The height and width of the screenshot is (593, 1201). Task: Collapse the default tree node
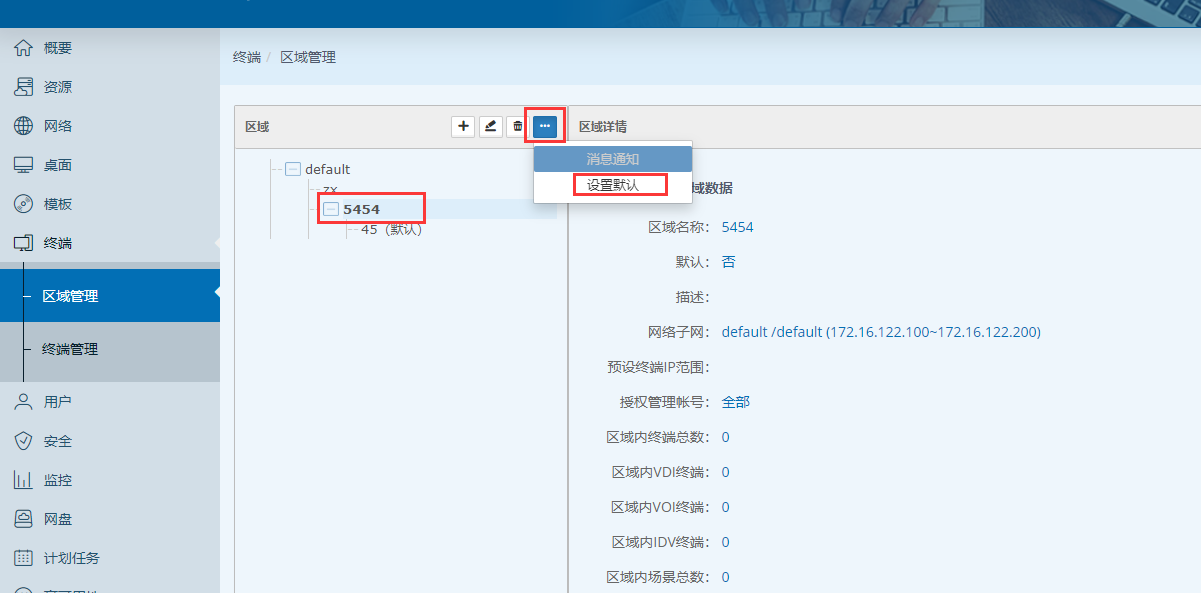point(293,169)
